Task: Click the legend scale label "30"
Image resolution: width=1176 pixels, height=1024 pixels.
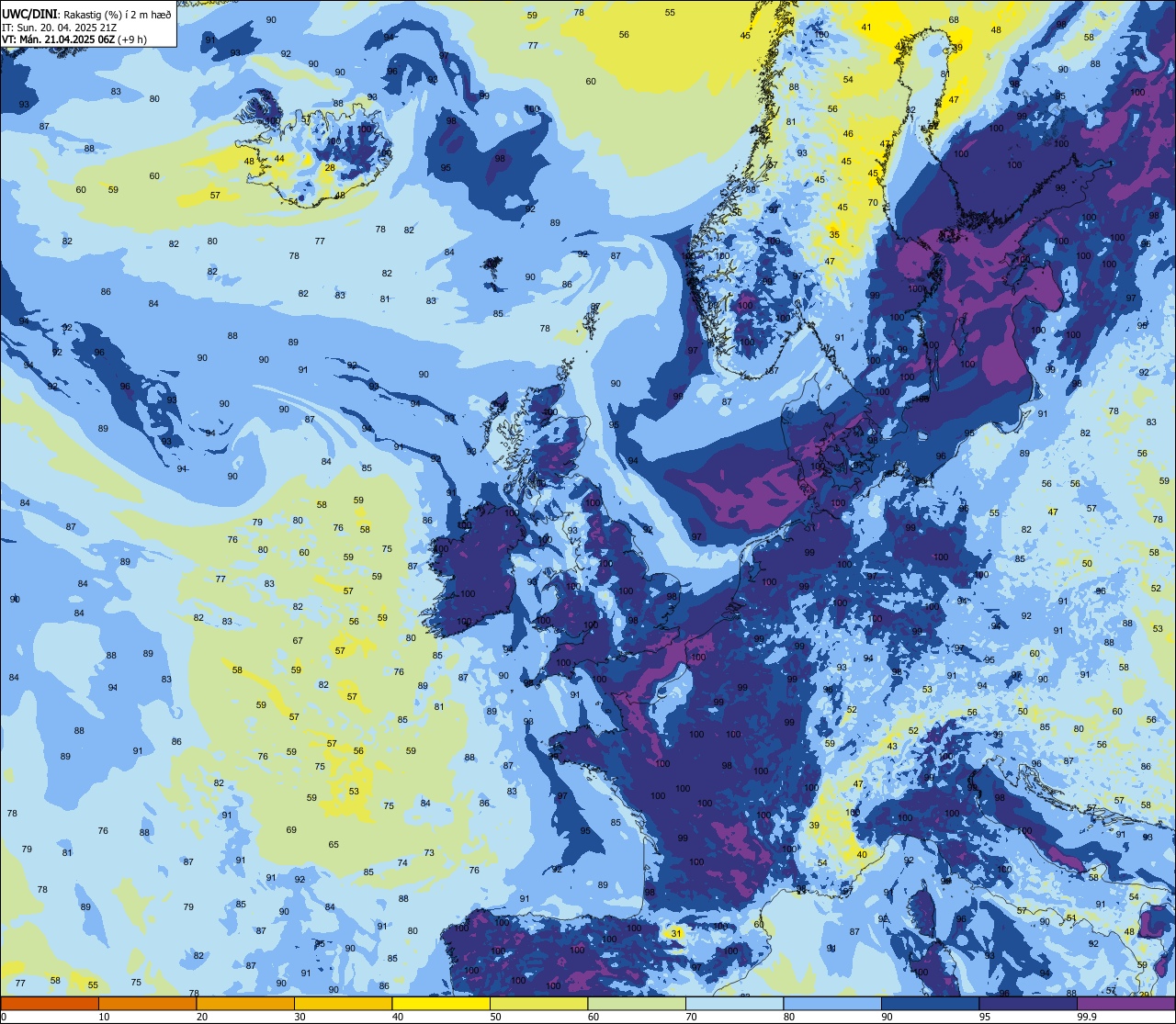Action: tap(300, 1017)
